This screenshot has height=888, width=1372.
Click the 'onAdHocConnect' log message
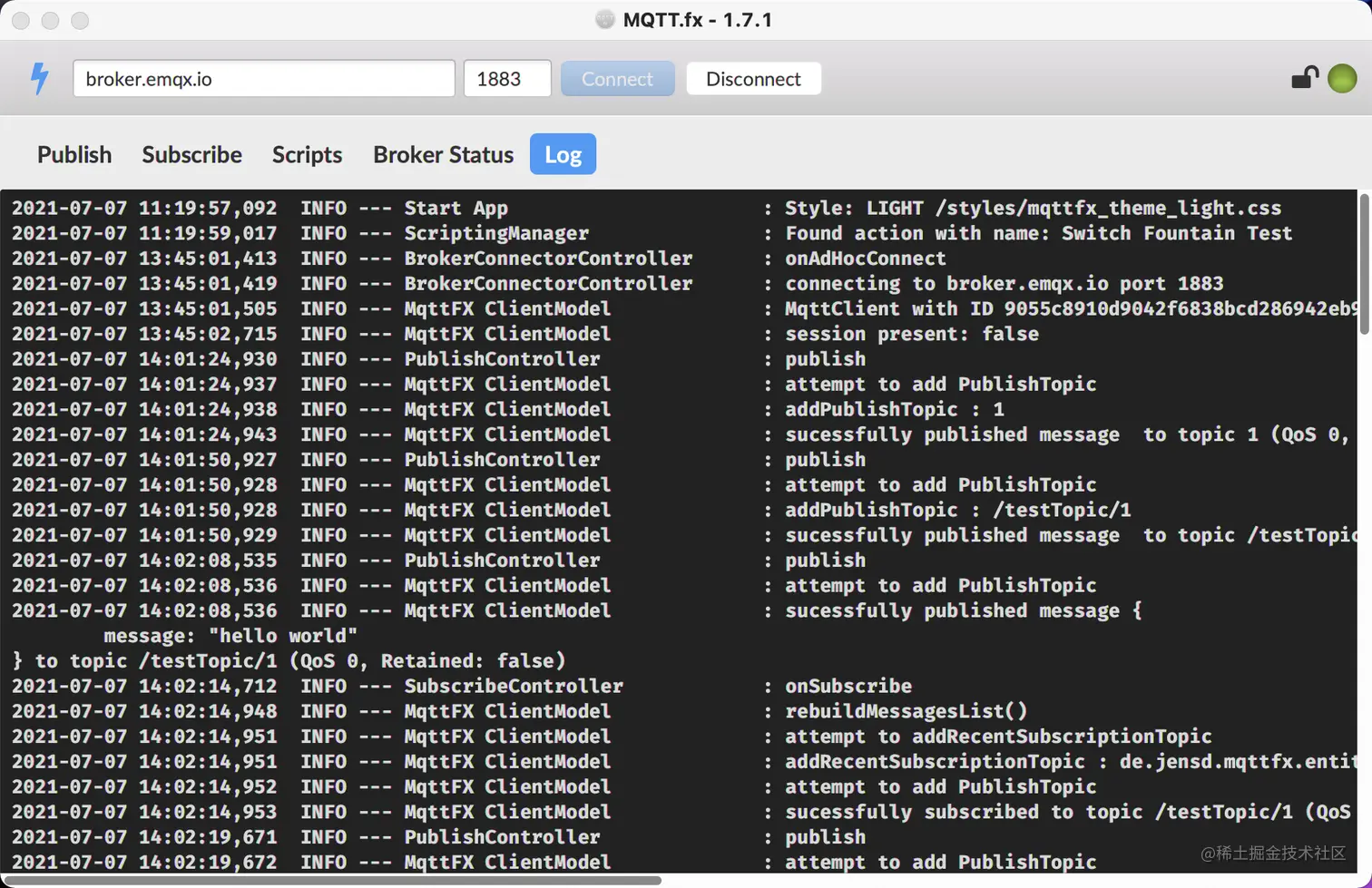tap(865, 259)
